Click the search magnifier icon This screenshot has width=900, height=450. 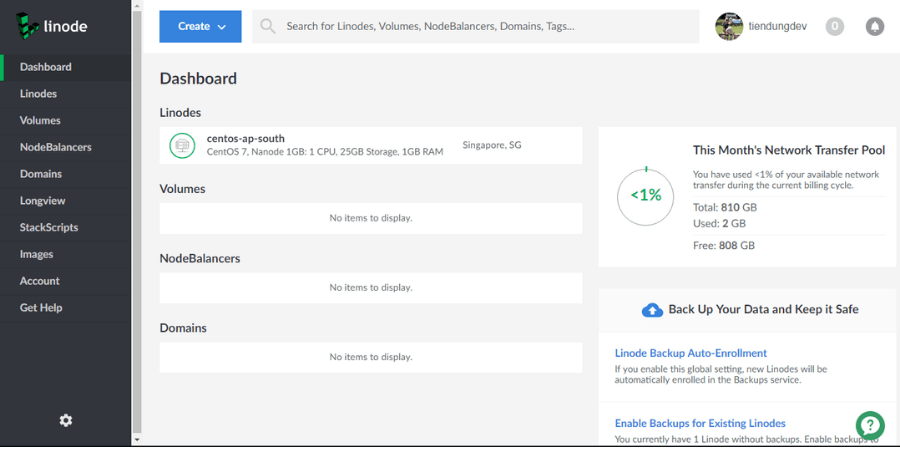[x=267, y=26]
